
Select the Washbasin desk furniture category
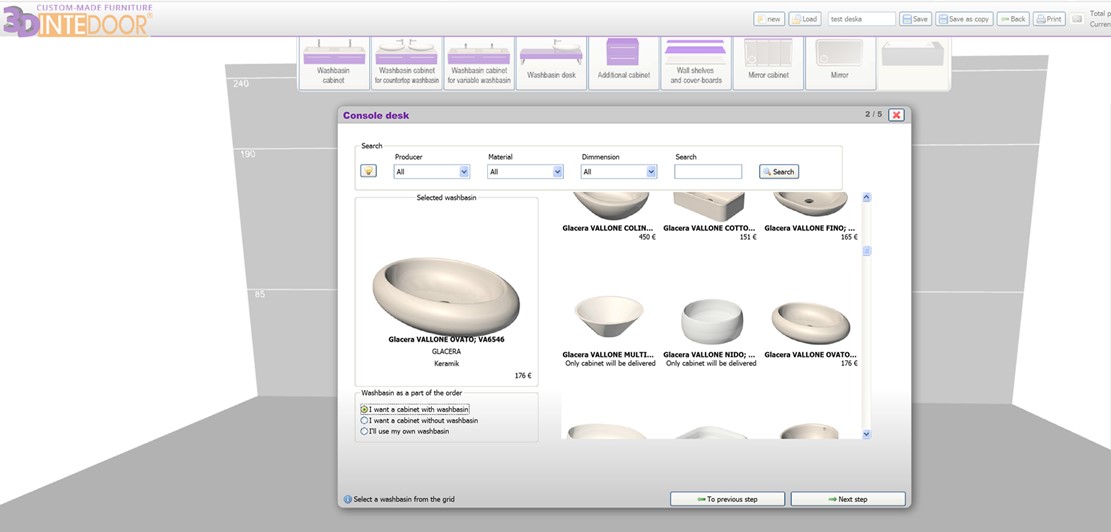551,62
